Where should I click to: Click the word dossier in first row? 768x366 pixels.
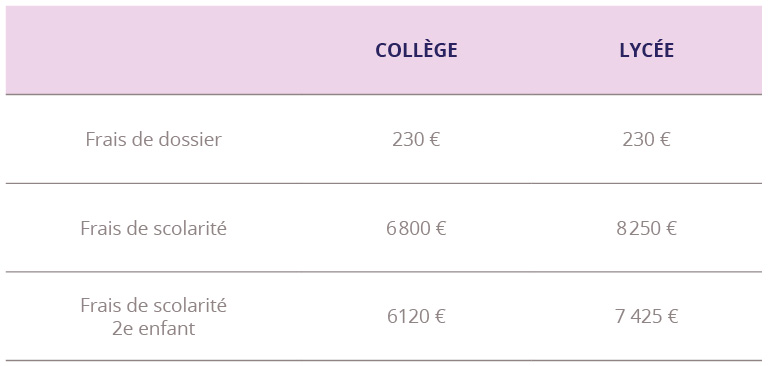pos(190,139)
